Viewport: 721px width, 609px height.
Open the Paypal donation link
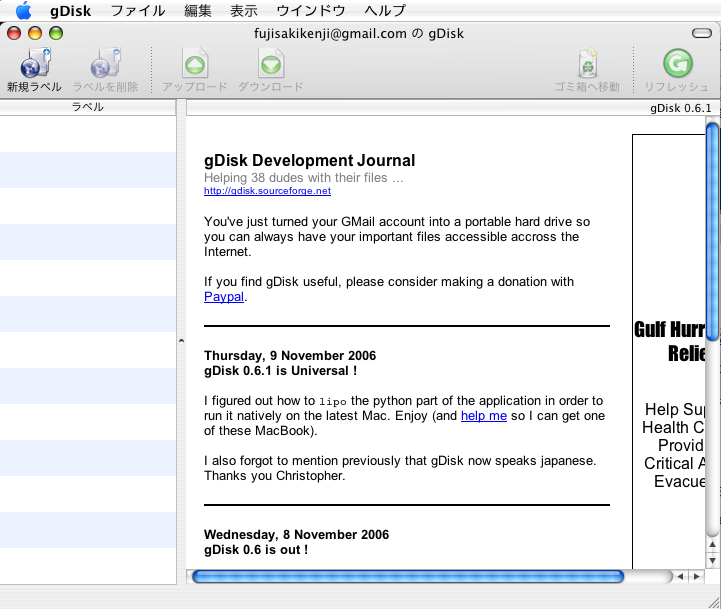coord(224,297)
